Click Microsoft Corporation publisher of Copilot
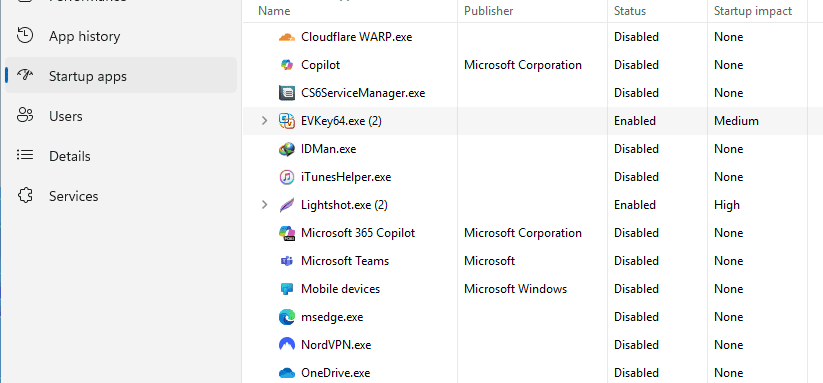823x383 pixels. point(523,65)
